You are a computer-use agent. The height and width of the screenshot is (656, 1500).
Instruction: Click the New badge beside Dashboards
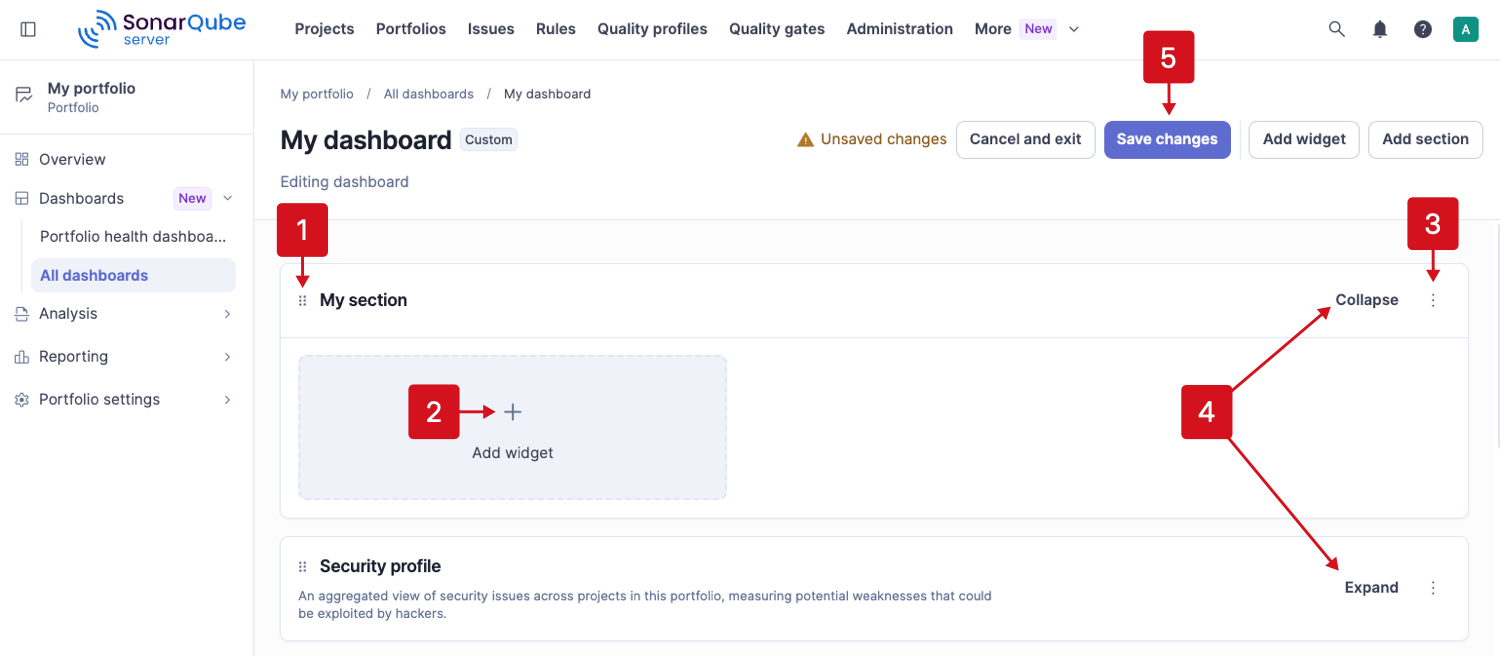(x=192, y=198)
